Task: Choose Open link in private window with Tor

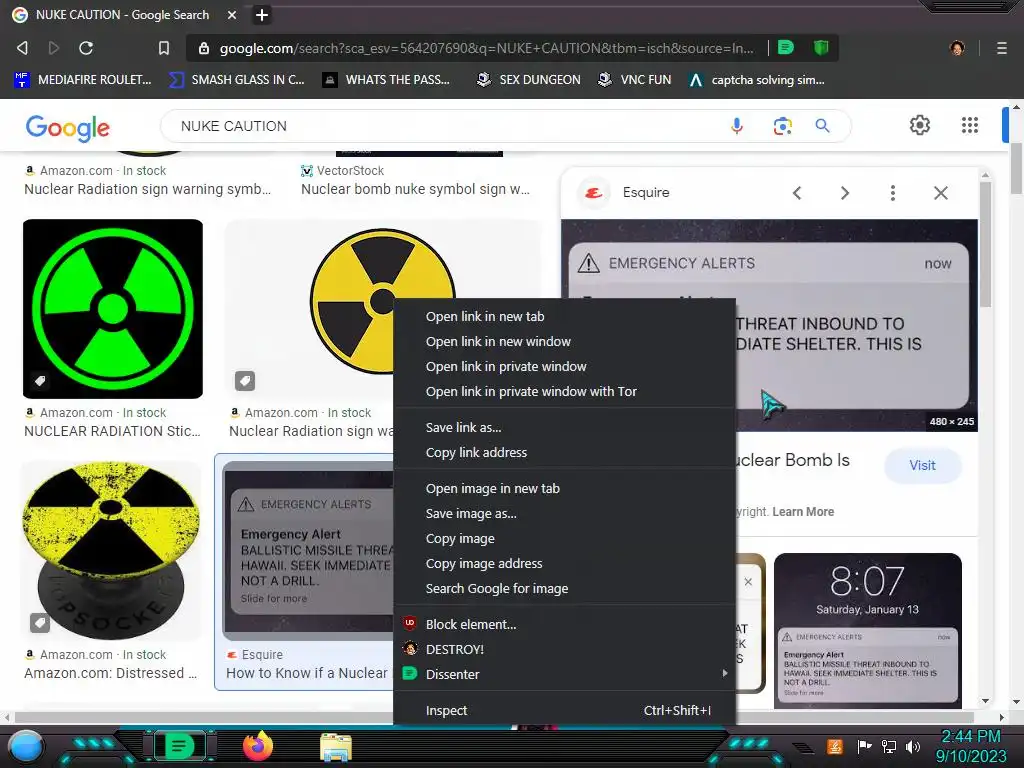Action: (566, 391)
